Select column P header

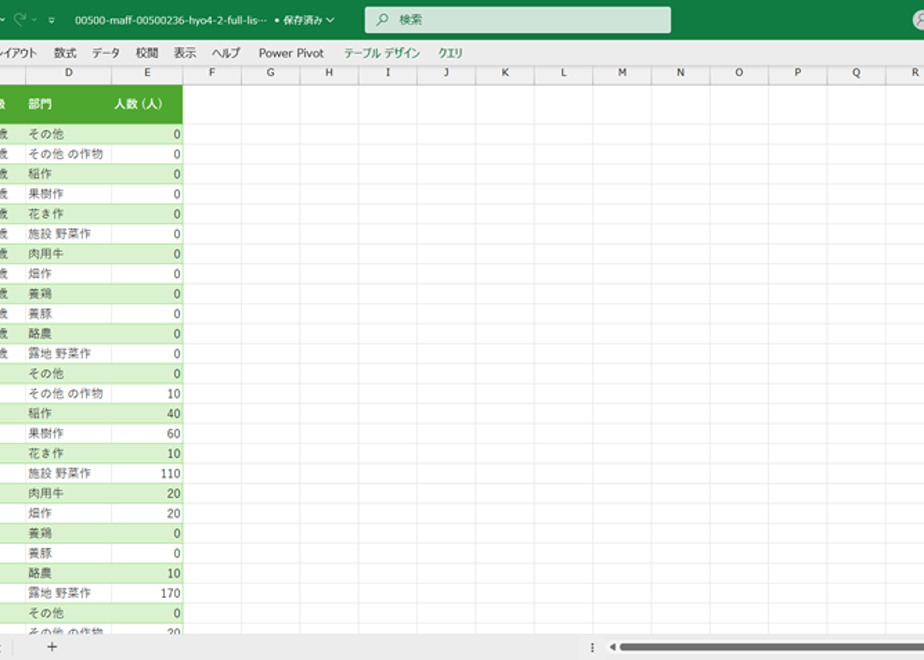tap(798, 73)
